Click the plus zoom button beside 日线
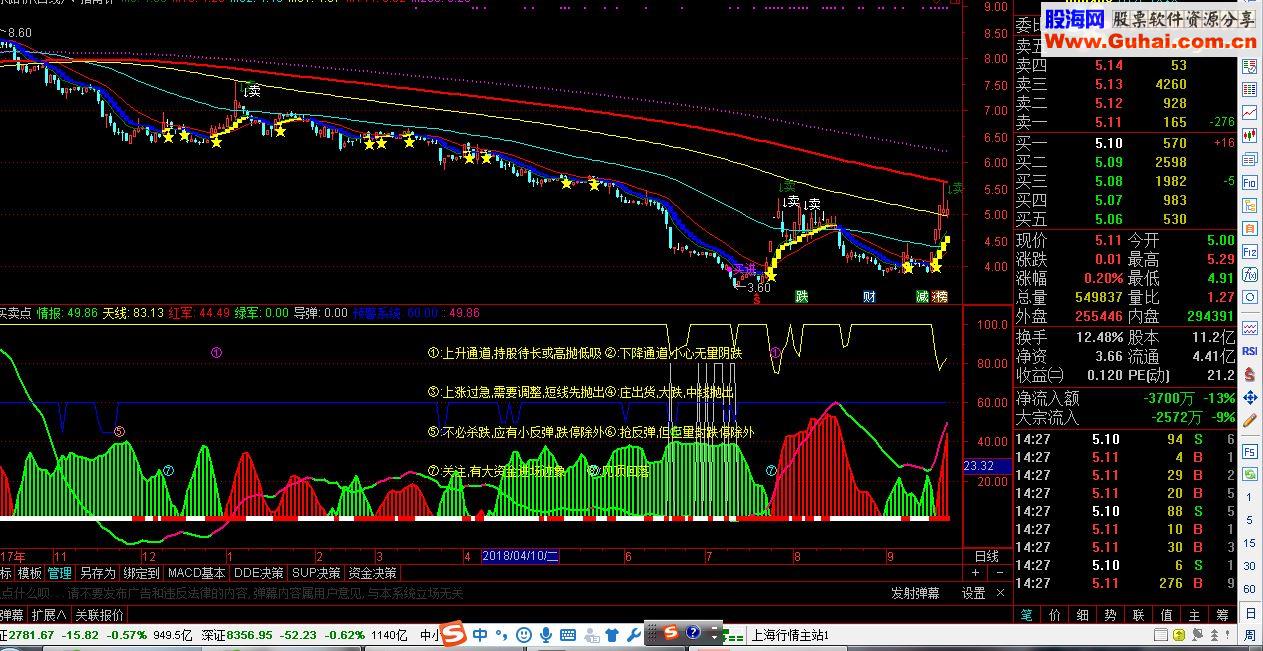1263x651 pixels. coord(976,572)
